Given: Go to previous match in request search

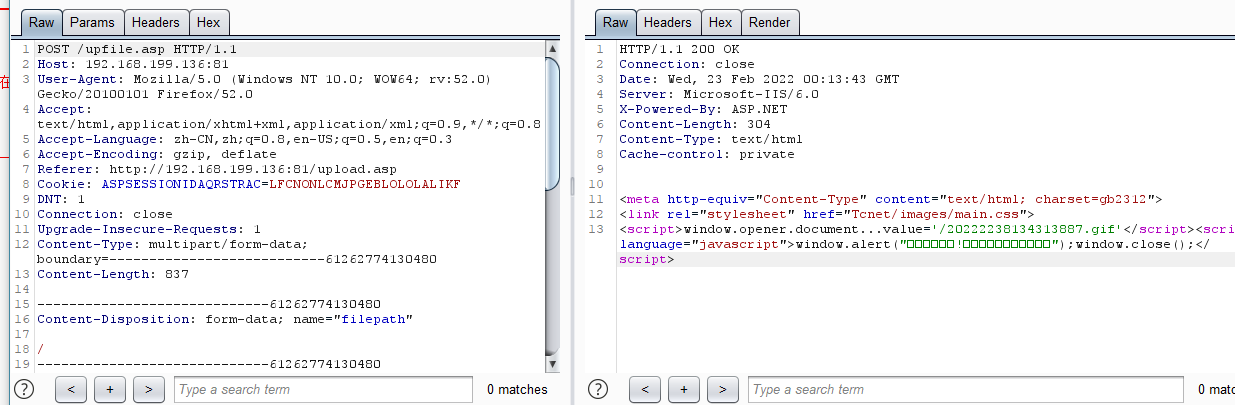Looking at the screenshot, I should coord(71,389).
